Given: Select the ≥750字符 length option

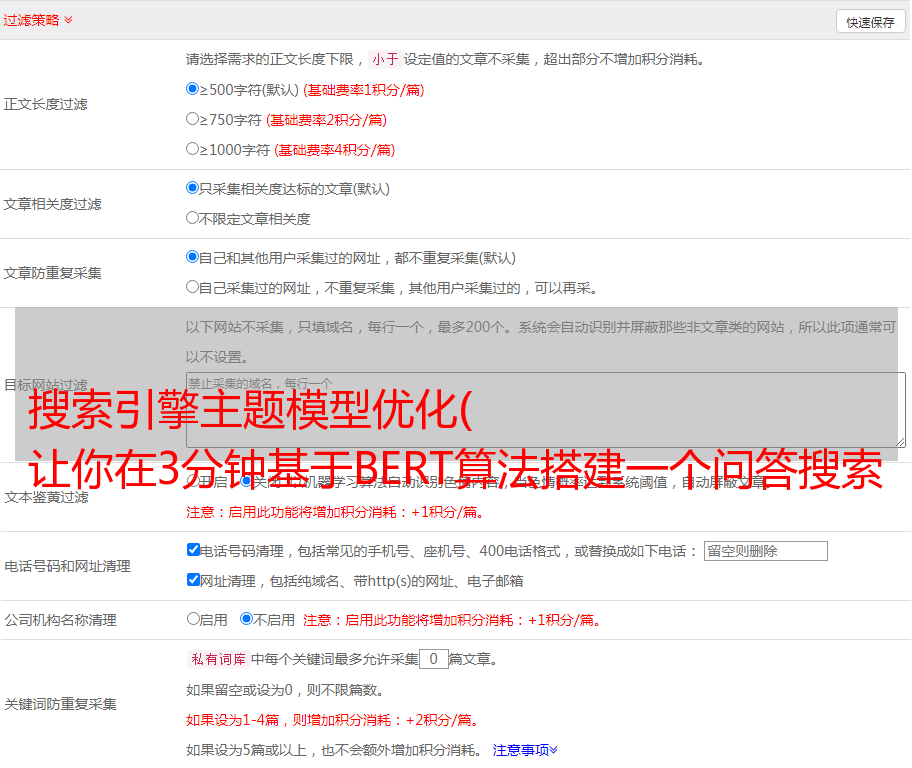Looking at the screenshot, I should (193, 119).
